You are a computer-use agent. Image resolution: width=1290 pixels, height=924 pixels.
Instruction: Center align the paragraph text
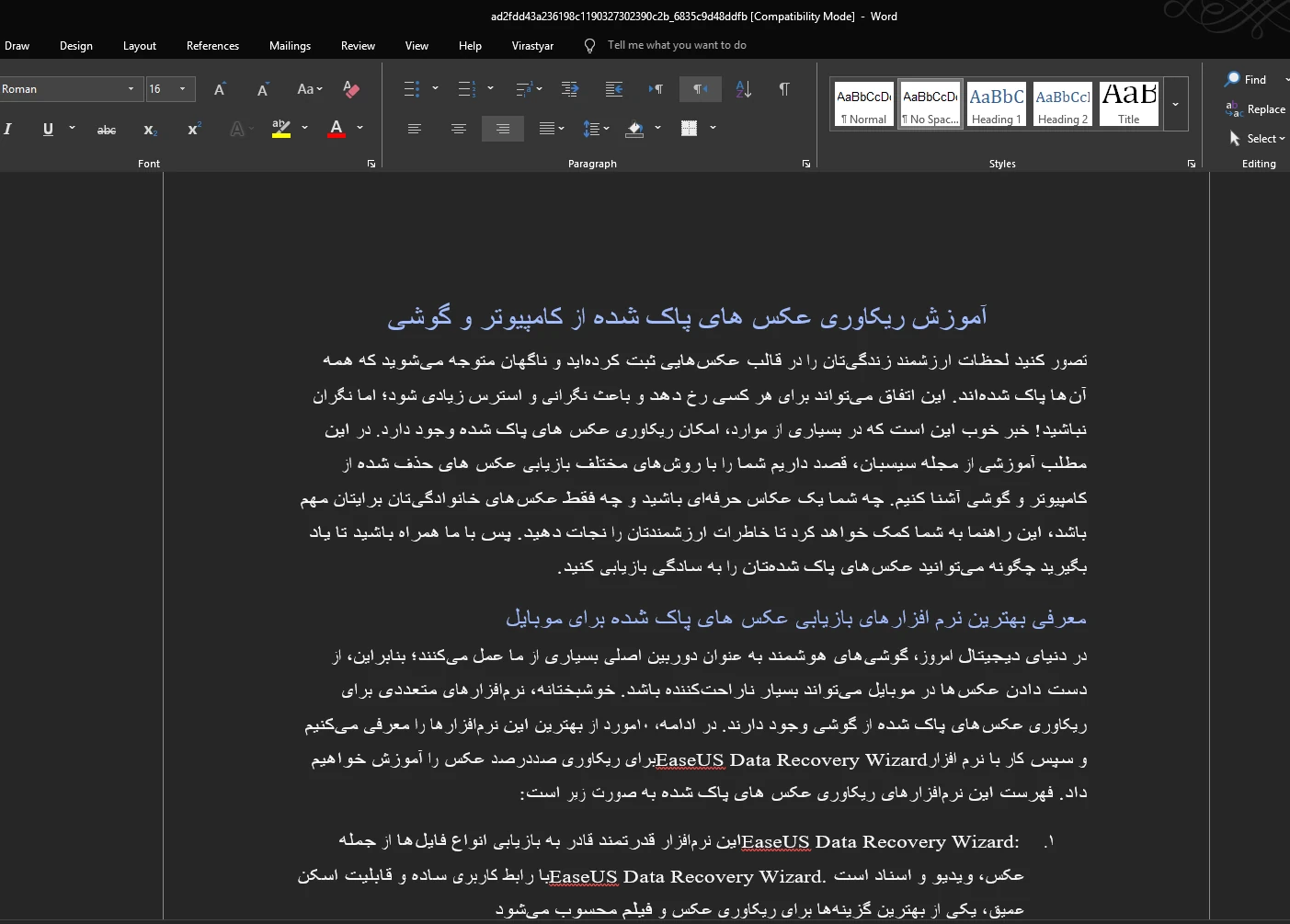pos(459,129)
